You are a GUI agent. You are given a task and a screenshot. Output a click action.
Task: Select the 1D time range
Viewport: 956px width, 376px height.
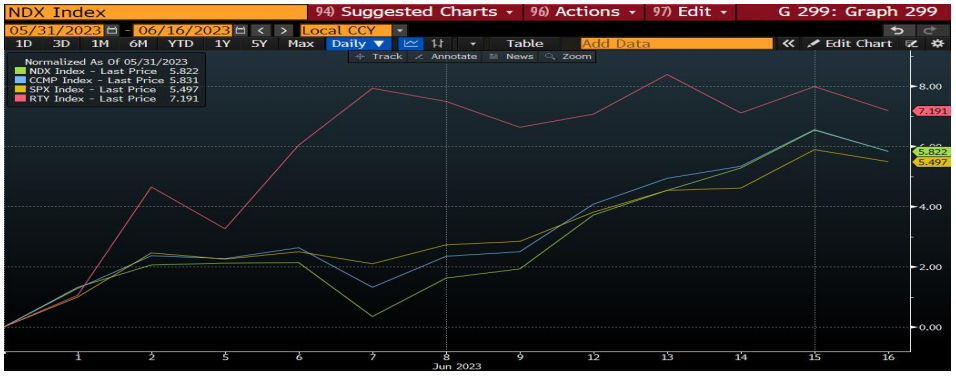[24, 44]
